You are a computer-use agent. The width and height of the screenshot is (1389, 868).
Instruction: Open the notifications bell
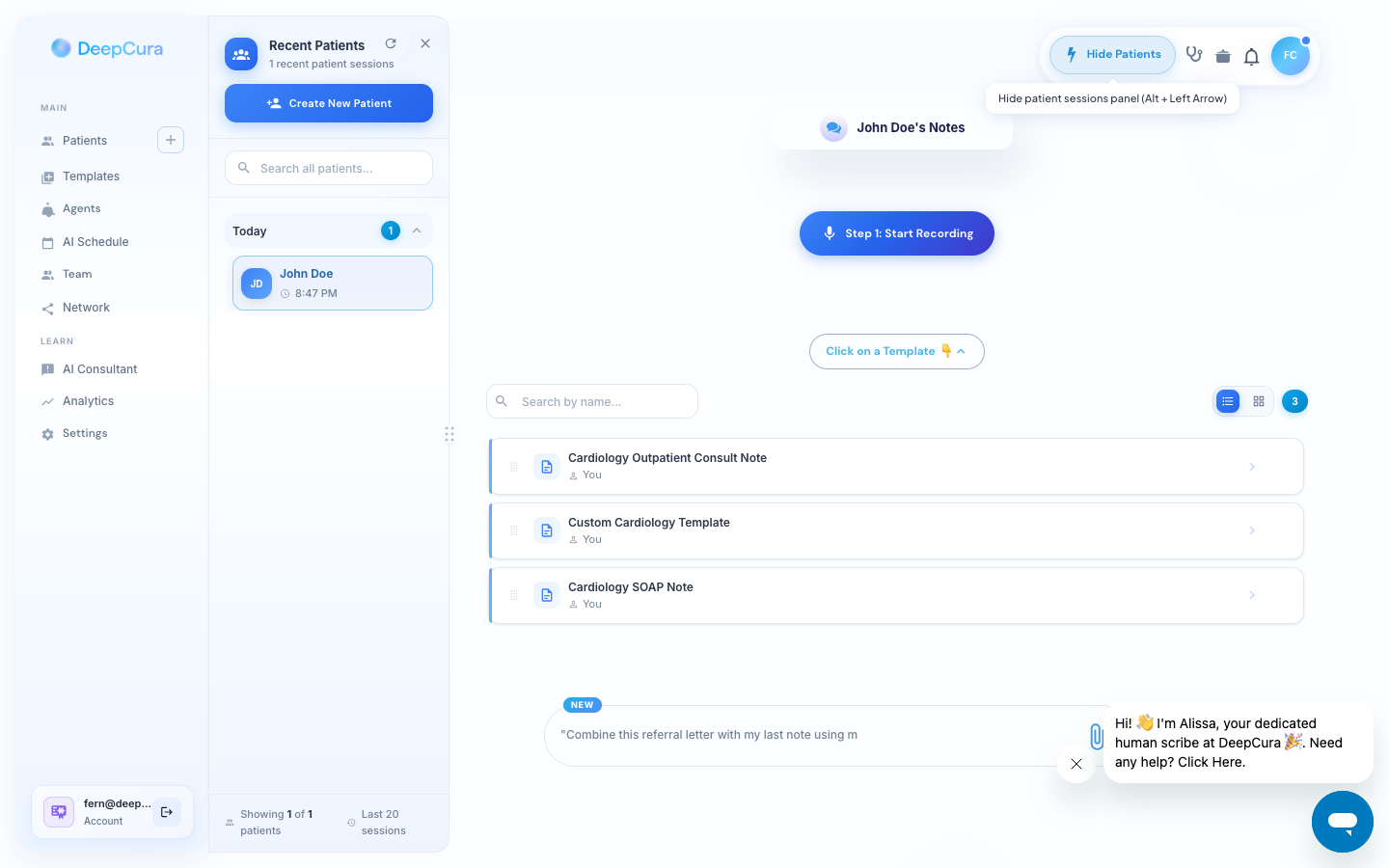point(1252,56)
